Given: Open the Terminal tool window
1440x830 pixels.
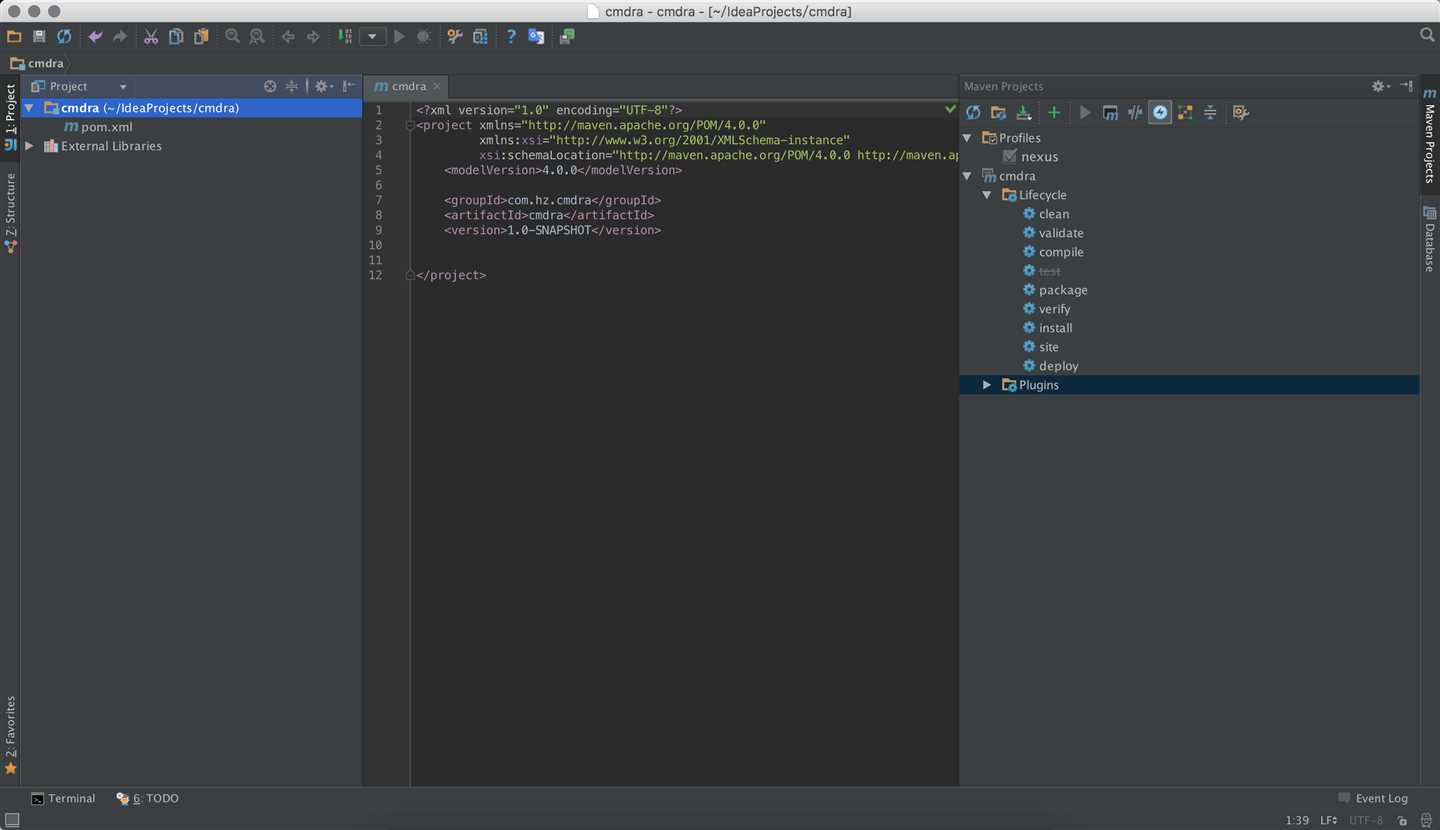Looking at the screenshot, I should point(63,798).
